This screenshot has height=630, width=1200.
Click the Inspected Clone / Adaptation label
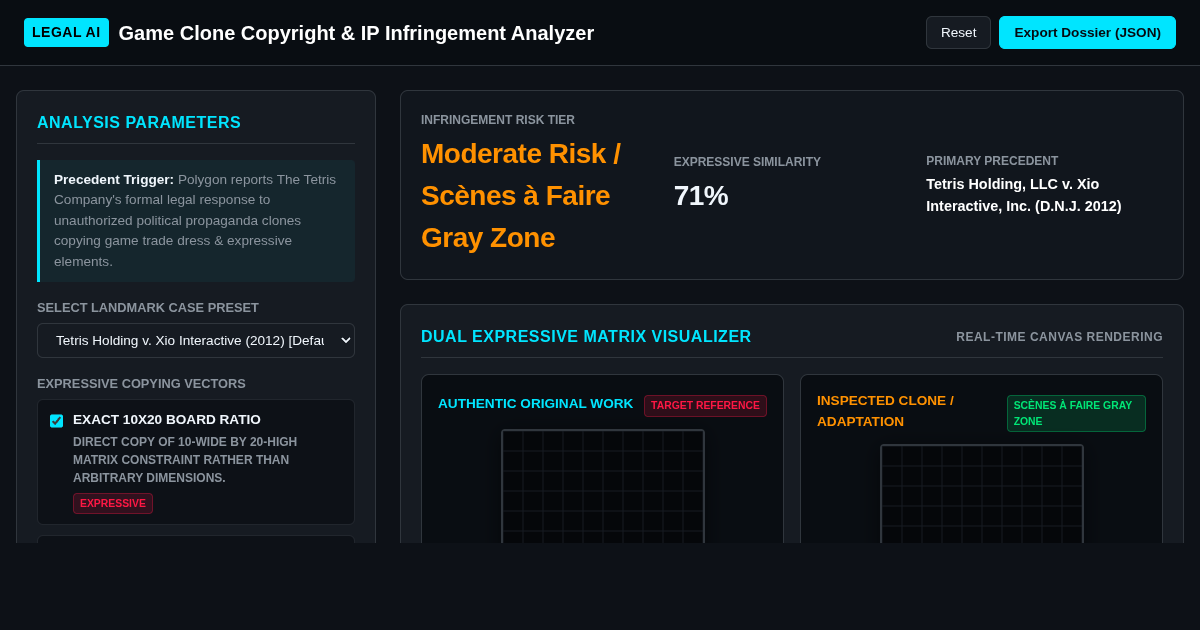[886, 411]
